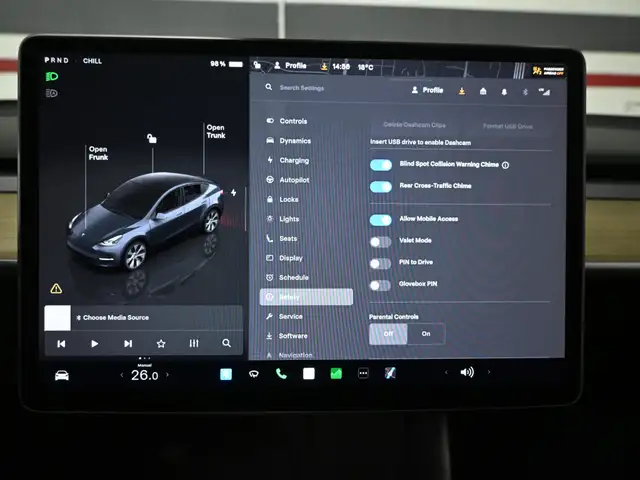
Task: Open green energy app icon
Action: coord(336,373)
